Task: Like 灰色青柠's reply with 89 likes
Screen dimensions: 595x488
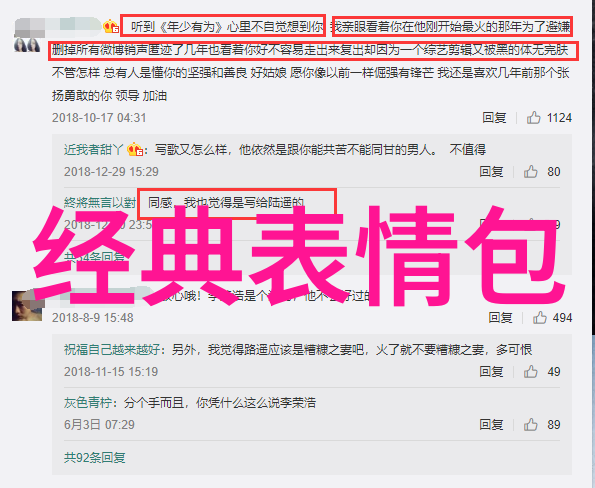Action: 530,425
